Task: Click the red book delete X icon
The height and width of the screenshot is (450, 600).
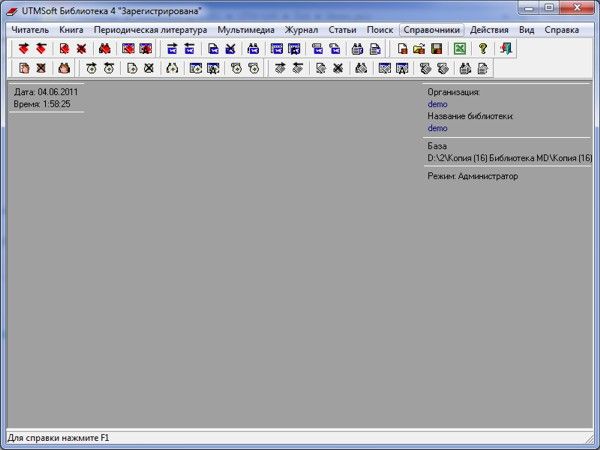Action: [81, 49]
